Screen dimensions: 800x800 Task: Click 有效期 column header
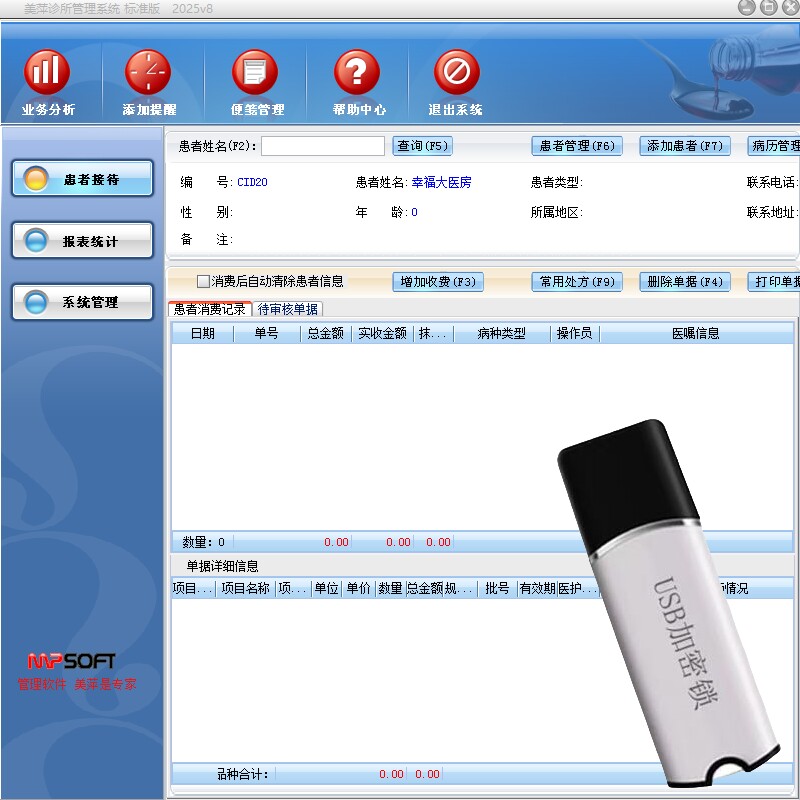(537, 588)
